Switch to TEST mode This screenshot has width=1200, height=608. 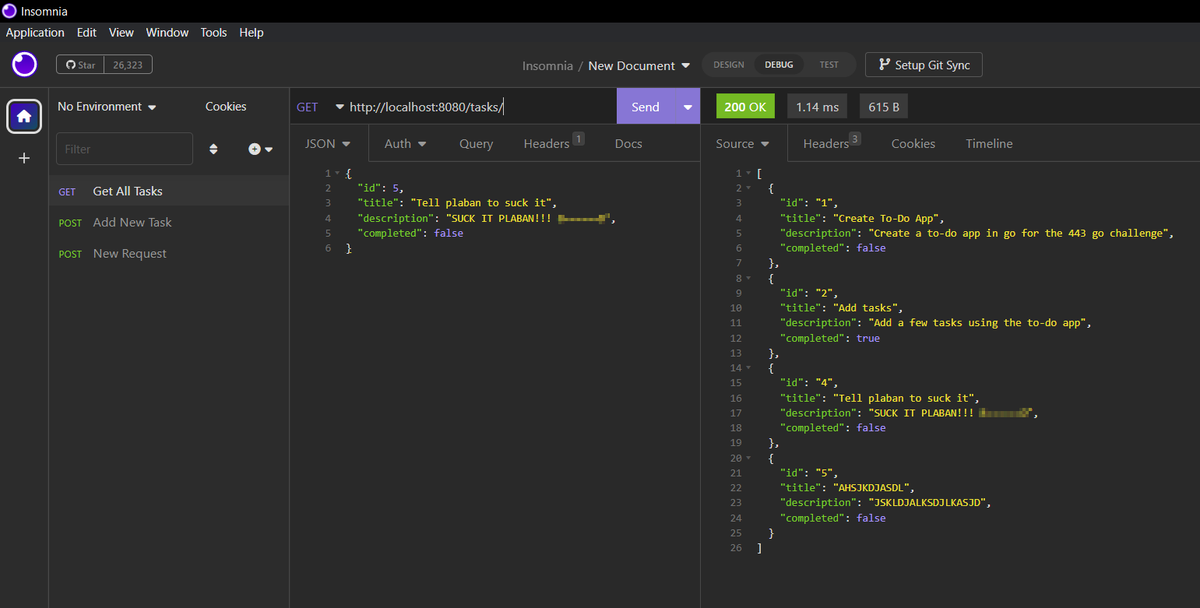pos(829,65)
